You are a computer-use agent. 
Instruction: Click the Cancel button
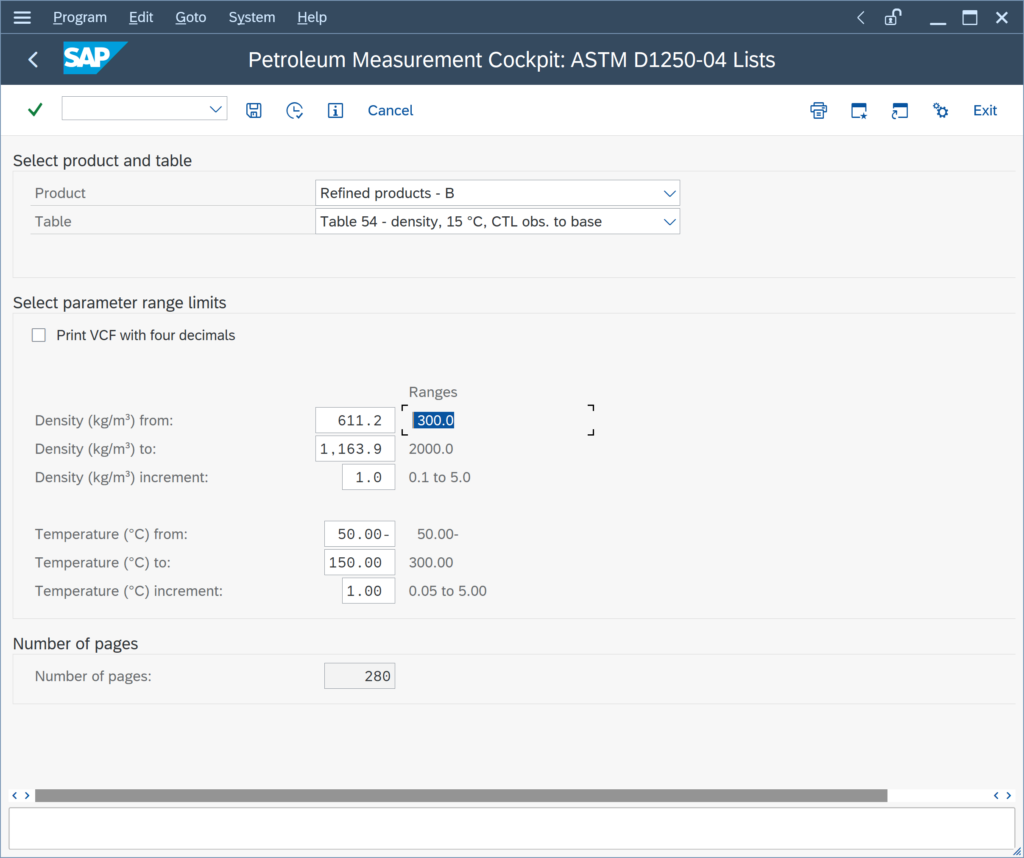[x=390, y=110]
